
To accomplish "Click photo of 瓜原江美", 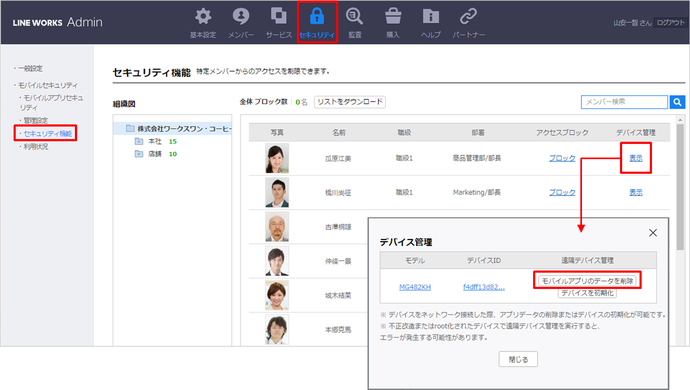I will pyautogui.click(x=277, y=158).
